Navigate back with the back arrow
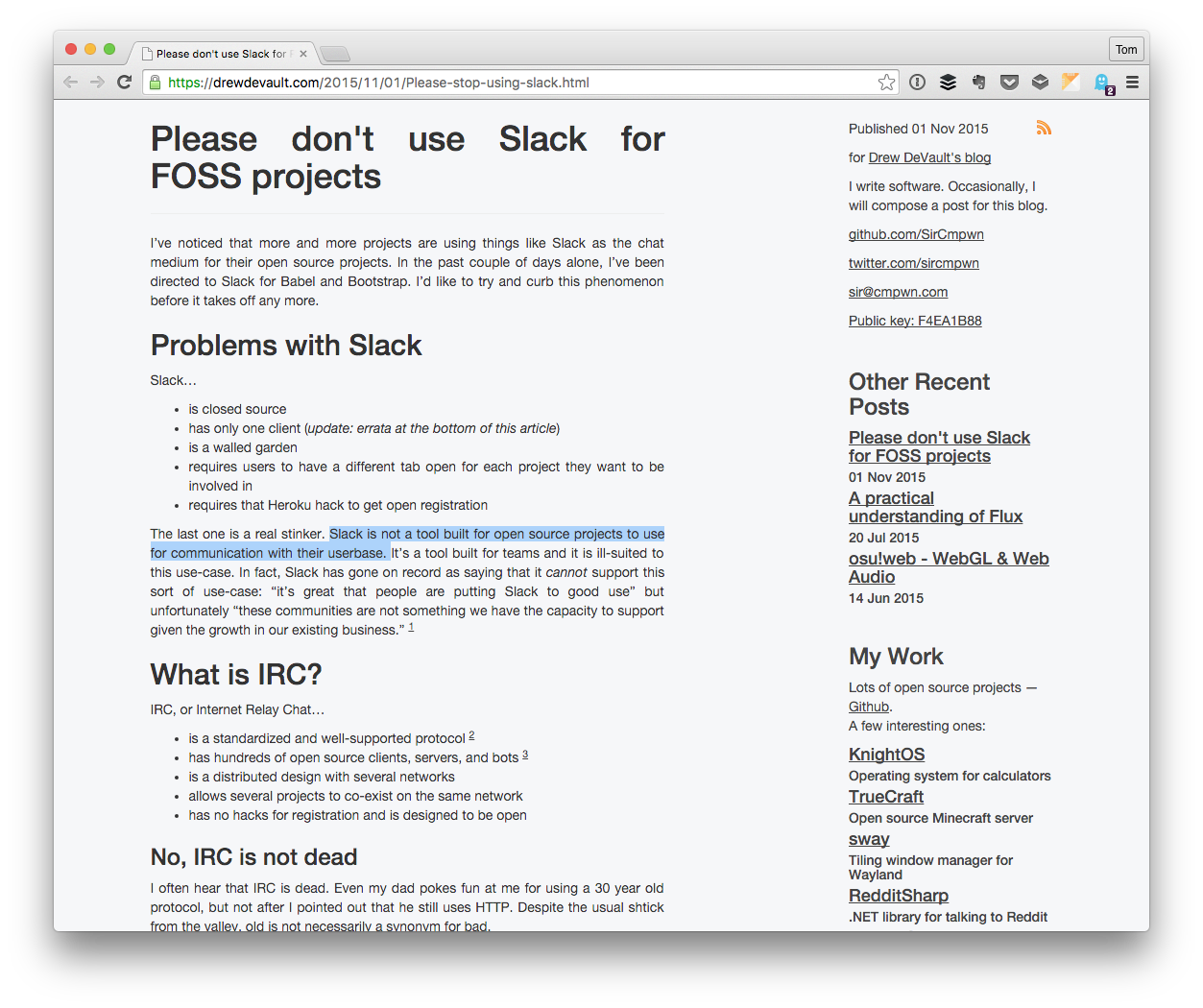This screenshot has width=1203, height=1008. click(x=70, y=82)
